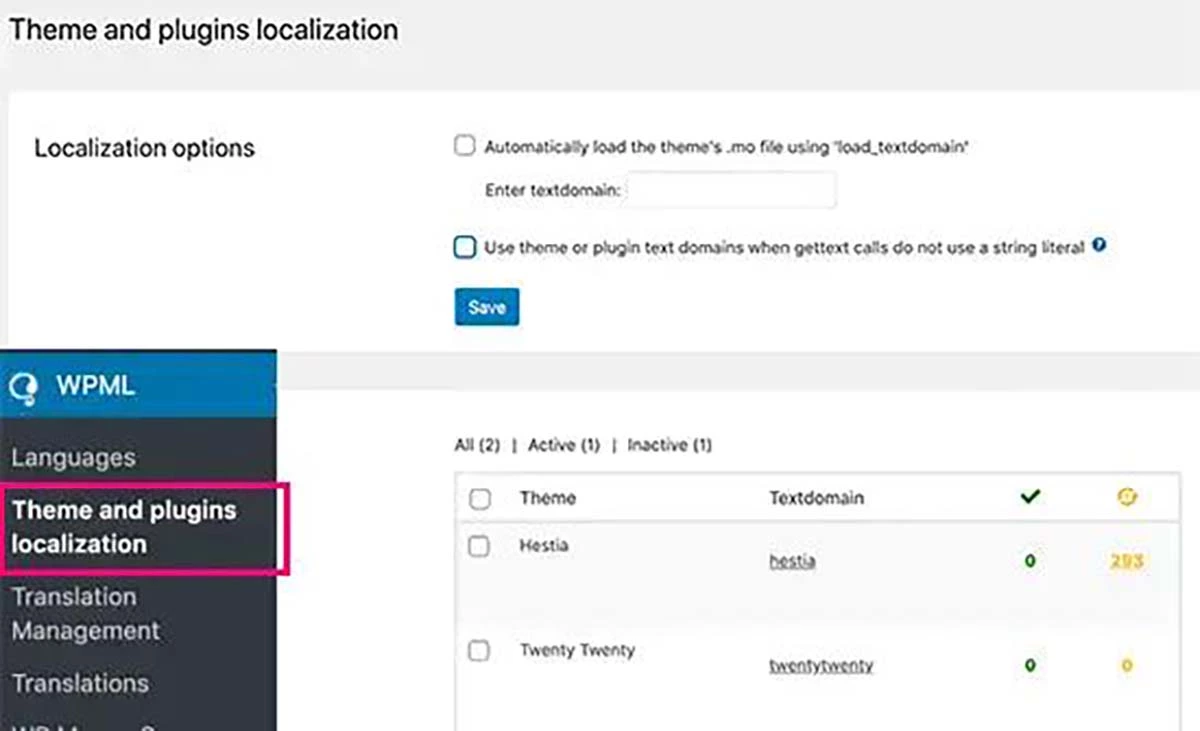Enable automatically load theme's .mo file checkbox
The height and width of the screenshot is (731, 1200).
coord(464,146)
